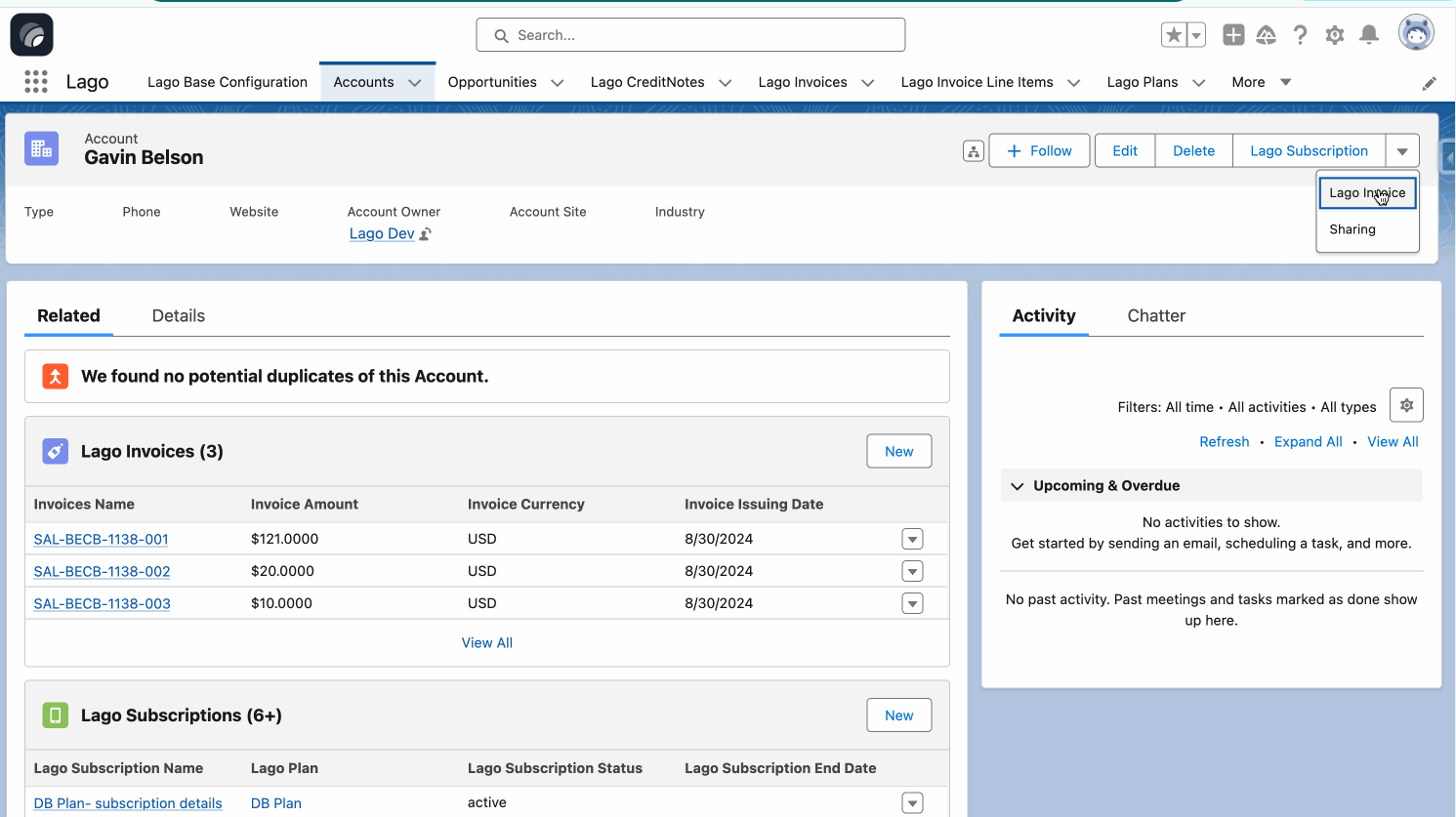Open activity timeline settings gear
The height and width of the screenshot is (817, 1456).
tap(1406, 405)
